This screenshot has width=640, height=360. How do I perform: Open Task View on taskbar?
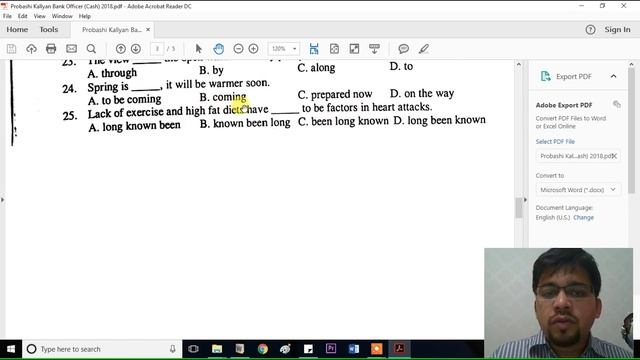point(193,349)
